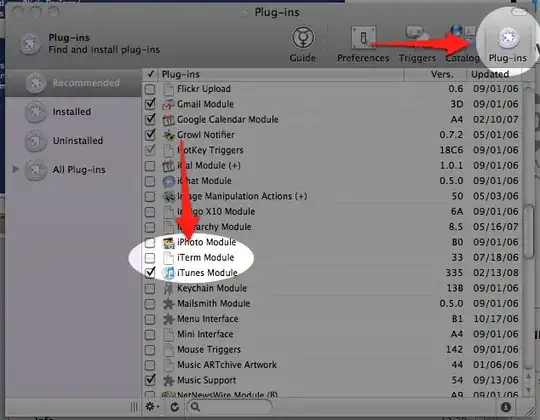
Task: Enable the Music ARTchive Artwork checkbox
Action: (x=150, y=365)
